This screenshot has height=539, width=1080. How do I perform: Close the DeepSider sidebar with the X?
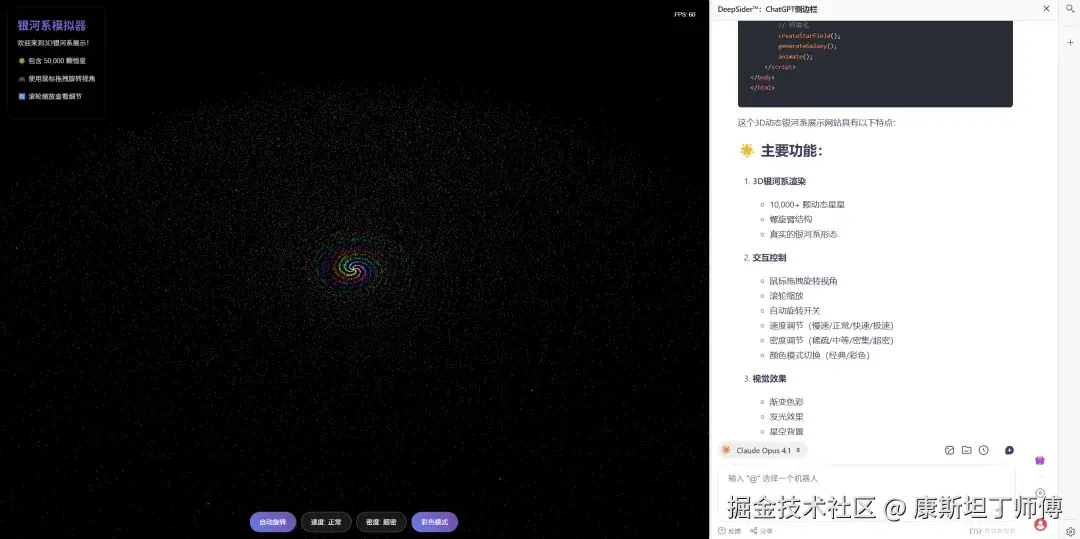[1046, 9]
